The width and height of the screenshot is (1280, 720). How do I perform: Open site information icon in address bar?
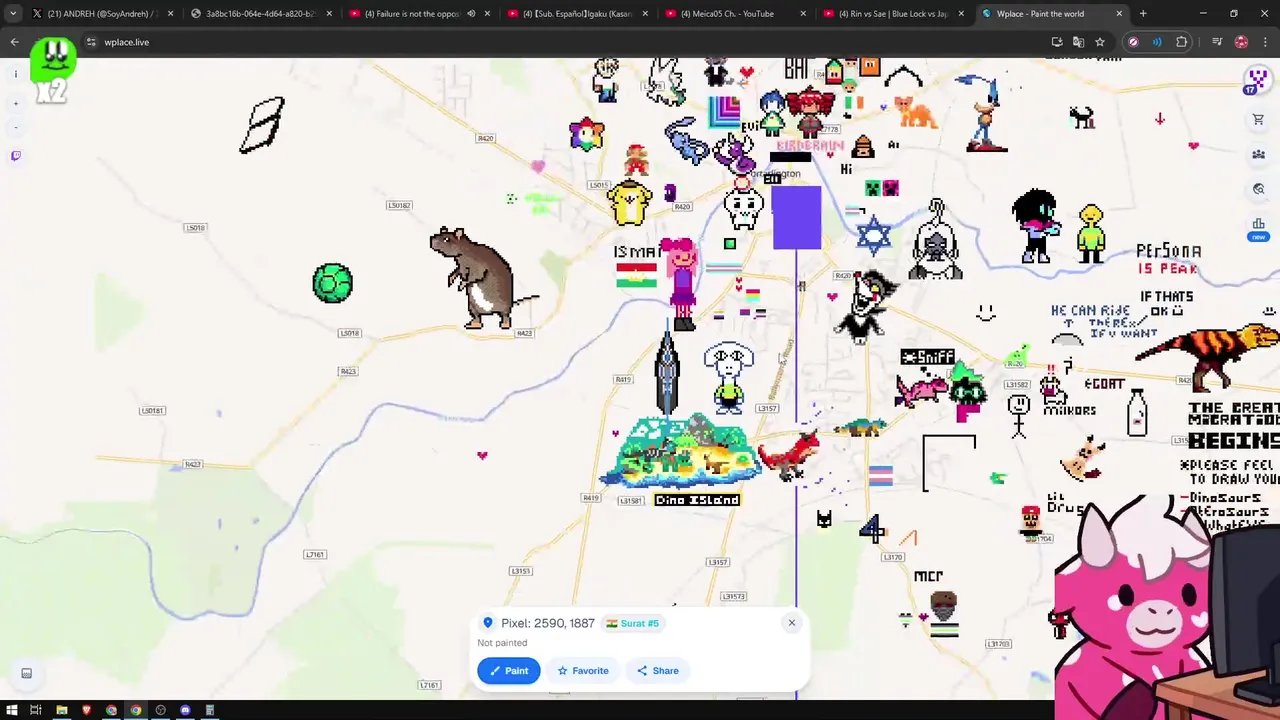tap(91, 42)
